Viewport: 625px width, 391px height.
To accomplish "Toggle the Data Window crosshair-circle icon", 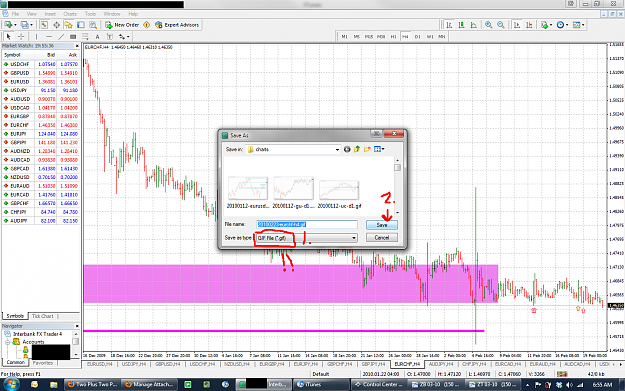I will [x=57, y=25].
